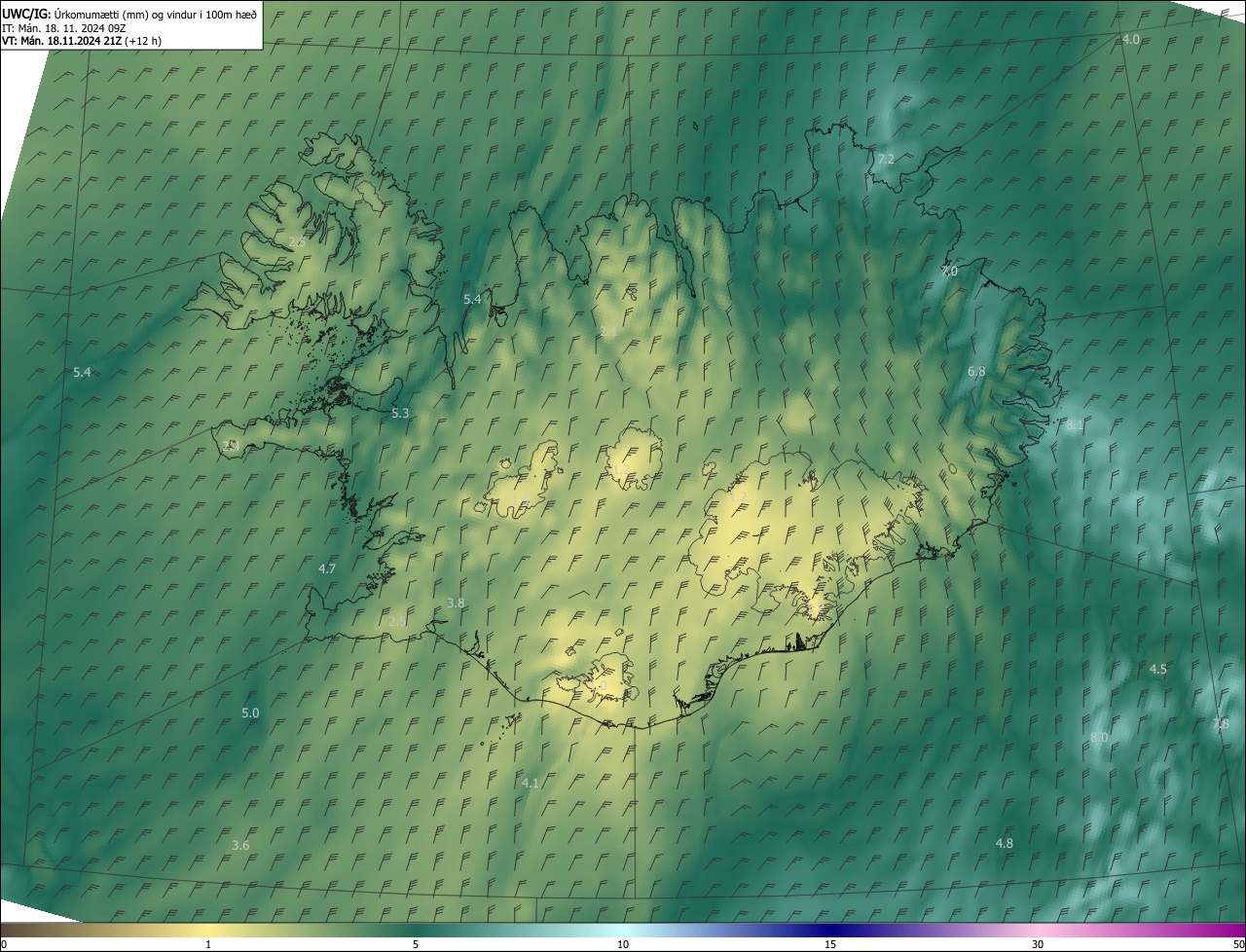Screen dimensions: 1246x952
Task: Click the 8.1 value label off the east coast
Action: click(x=1075, y=425)
